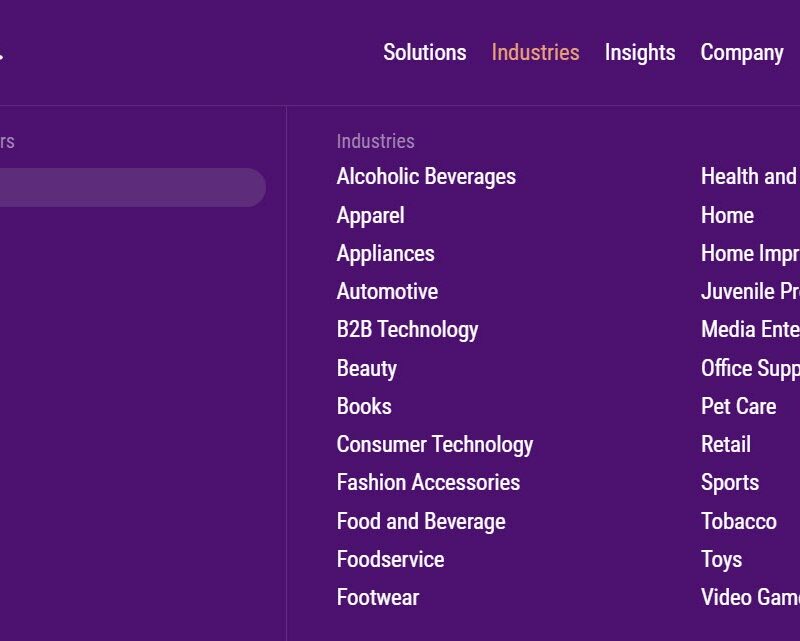Image resolution: width=800 pixels, height=641 pixels.
Task: Open the Foodservice industry page
Action: coord(390,559)
